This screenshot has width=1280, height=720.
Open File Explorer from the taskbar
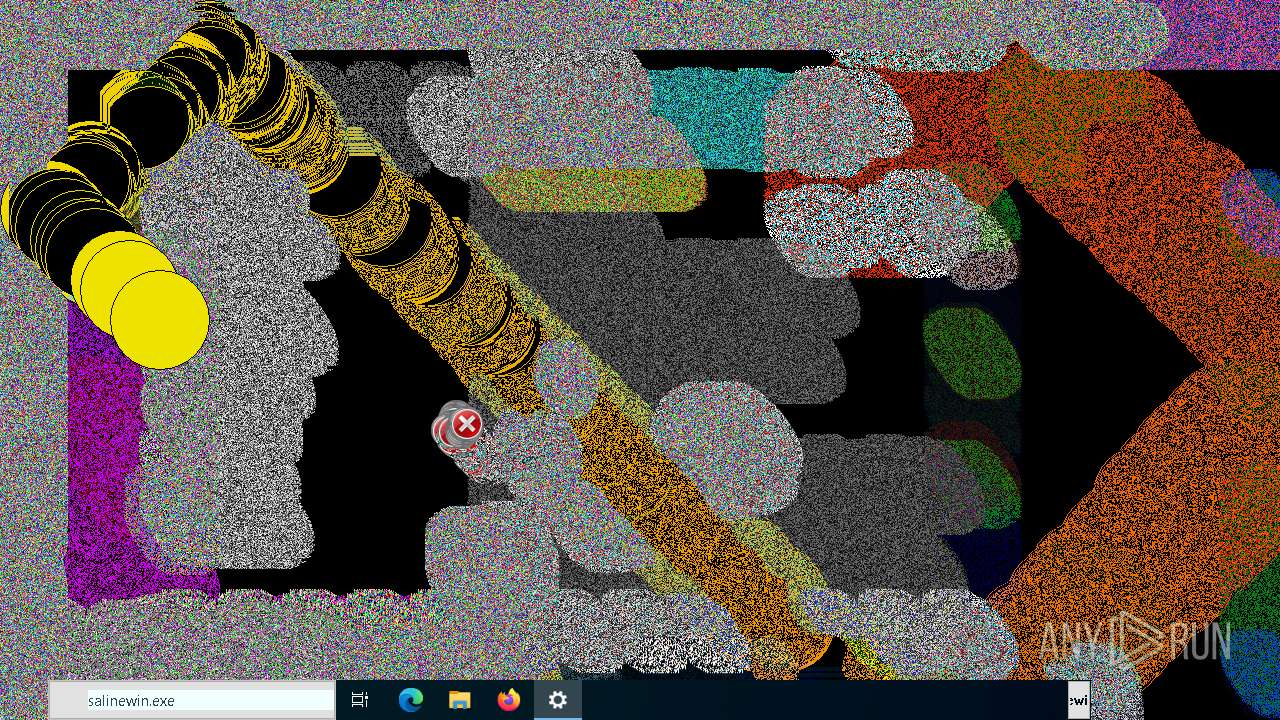coord(459,701)
